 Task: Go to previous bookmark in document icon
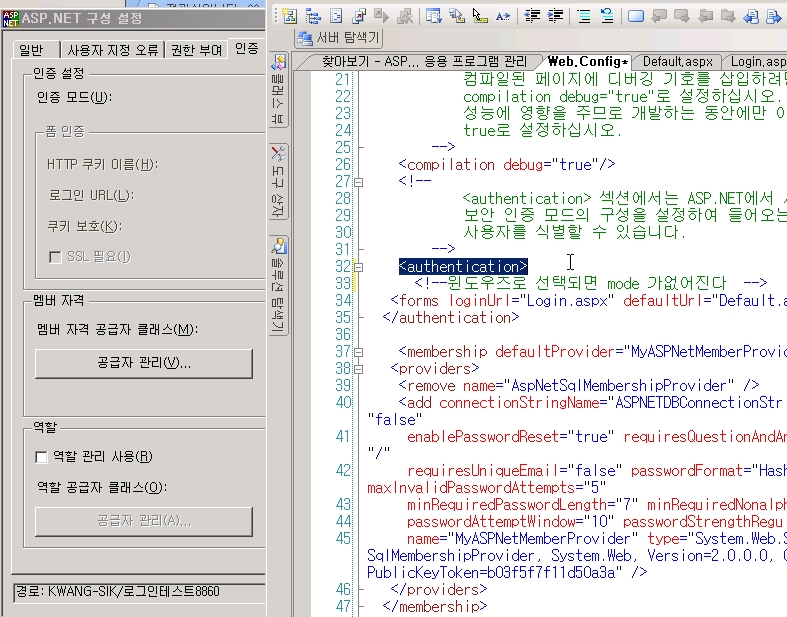[x=751, y=16]
